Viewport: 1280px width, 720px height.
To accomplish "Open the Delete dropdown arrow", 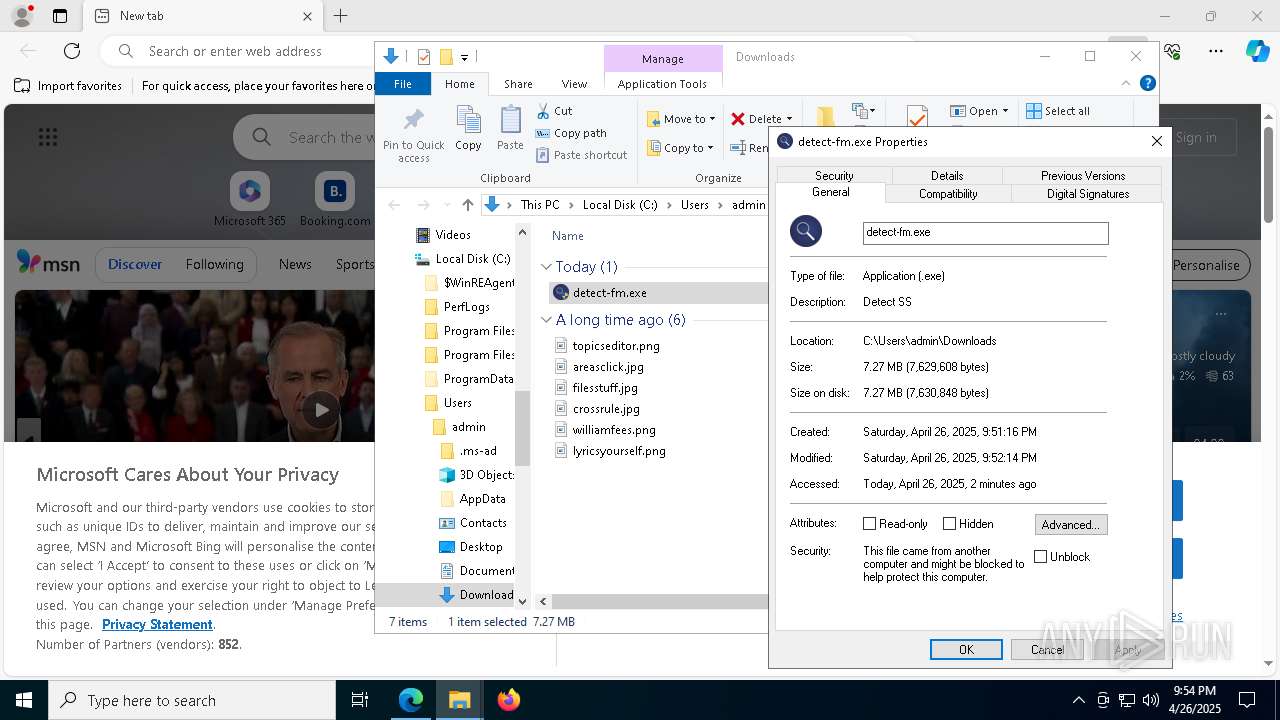I will 789,119.
